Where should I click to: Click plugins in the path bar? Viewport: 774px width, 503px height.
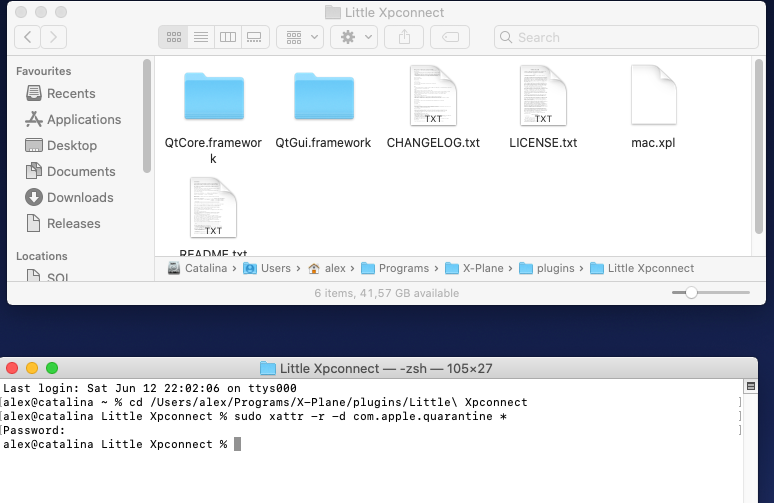click(547, 268)
